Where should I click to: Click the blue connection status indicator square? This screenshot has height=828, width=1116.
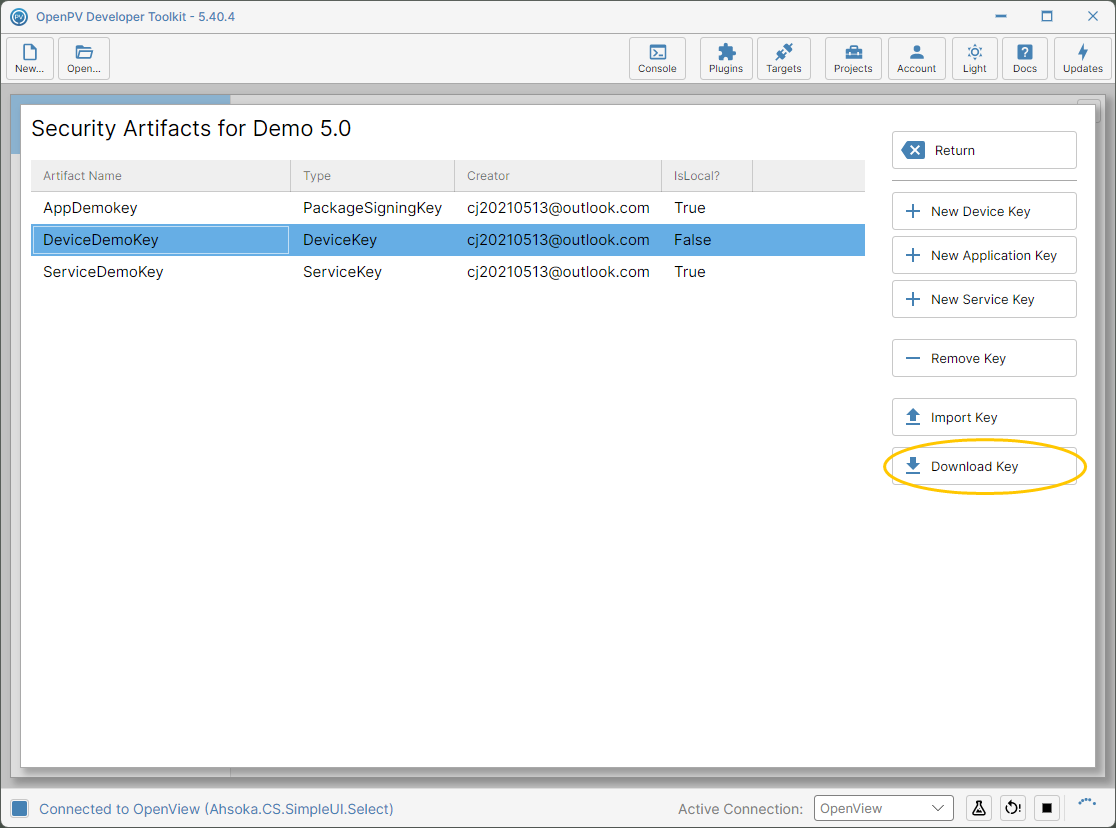[x=20, y=808]
